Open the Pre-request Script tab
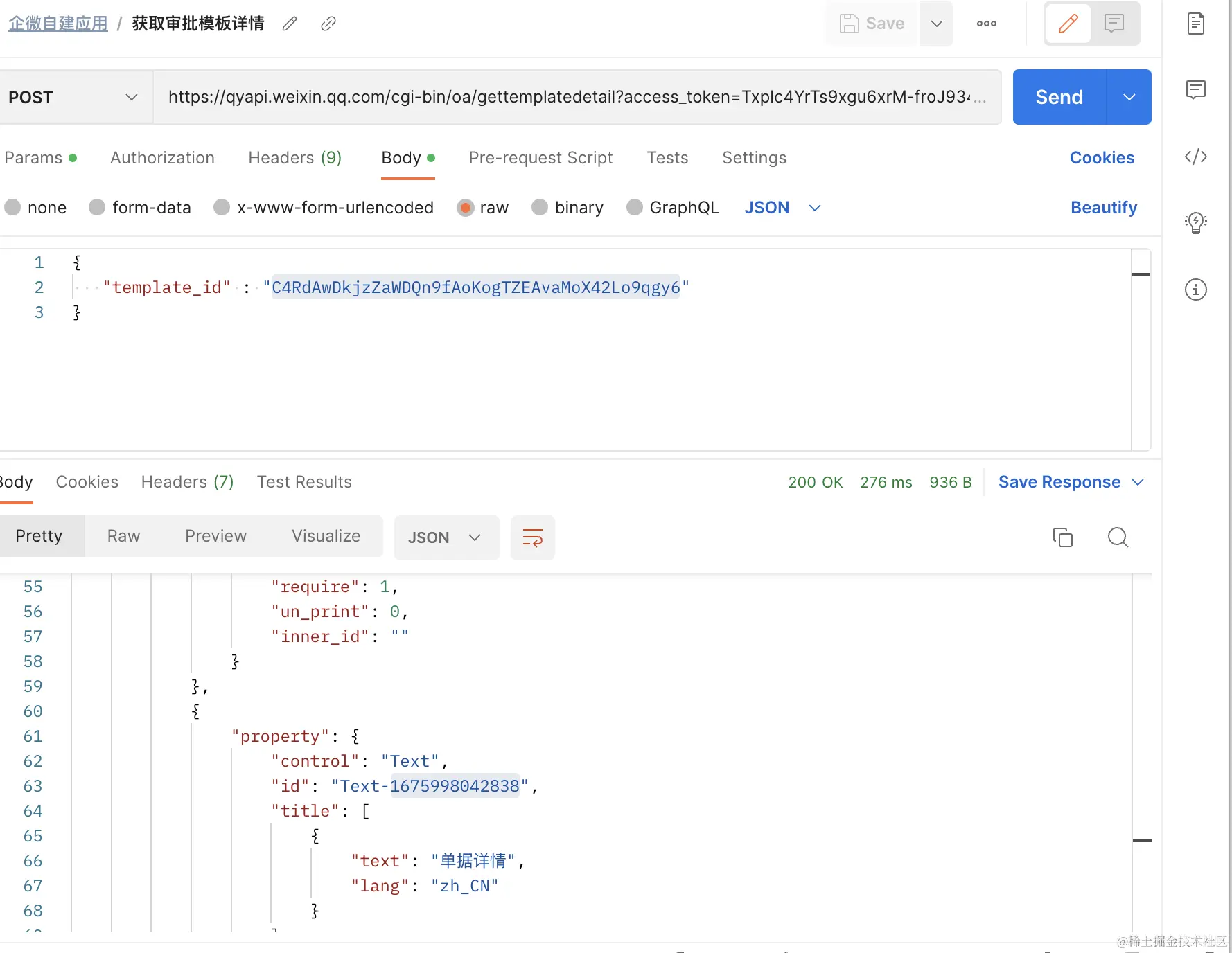Viewport: 1232px width, 953px height. point(540,158)
